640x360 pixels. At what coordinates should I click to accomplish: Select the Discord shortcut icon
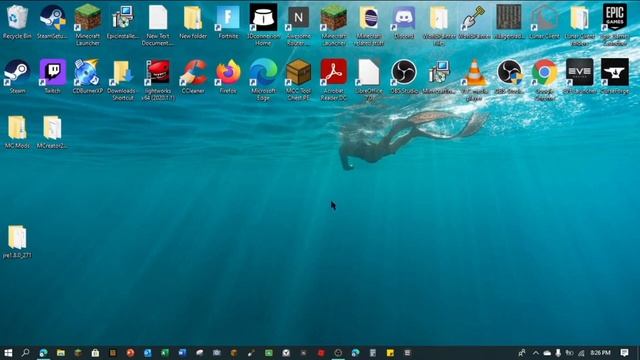[x=404, y=18]
